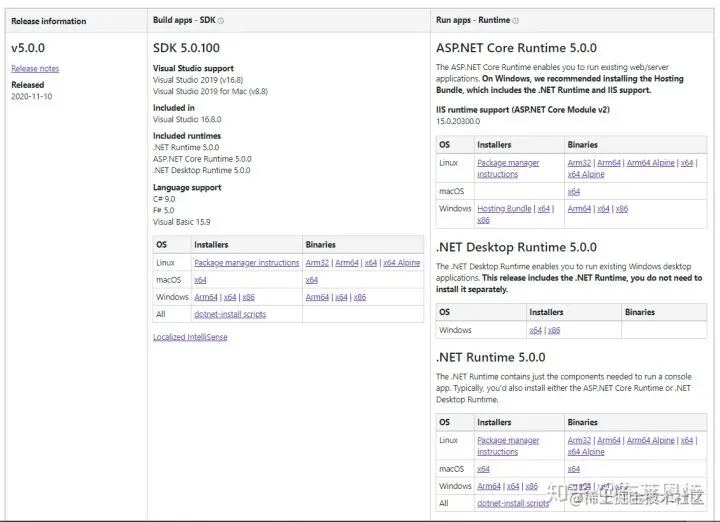Screen dimensions: 720x522
Task: Download .NET Runtime Linux x64 binaries
Action: pyautogui.click(x=687, y=440)
